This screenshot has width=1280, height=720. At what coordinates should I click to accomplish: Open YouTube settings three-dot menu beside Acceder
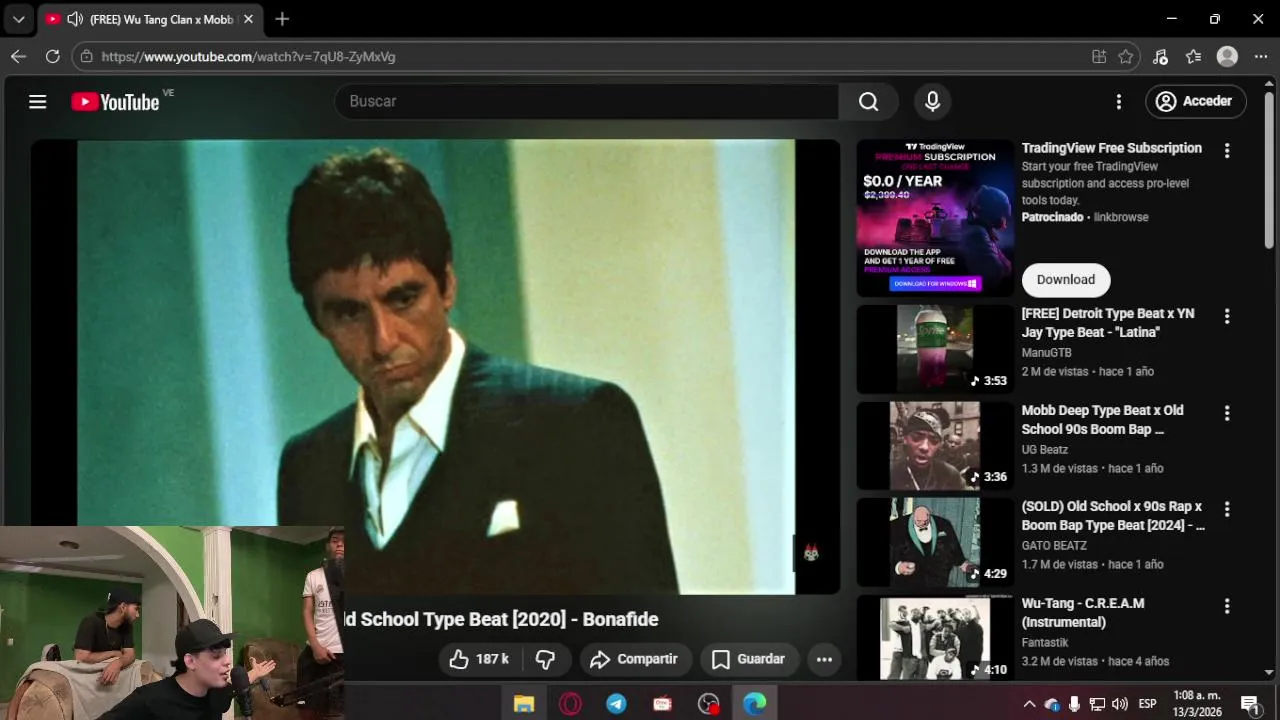1119,101
